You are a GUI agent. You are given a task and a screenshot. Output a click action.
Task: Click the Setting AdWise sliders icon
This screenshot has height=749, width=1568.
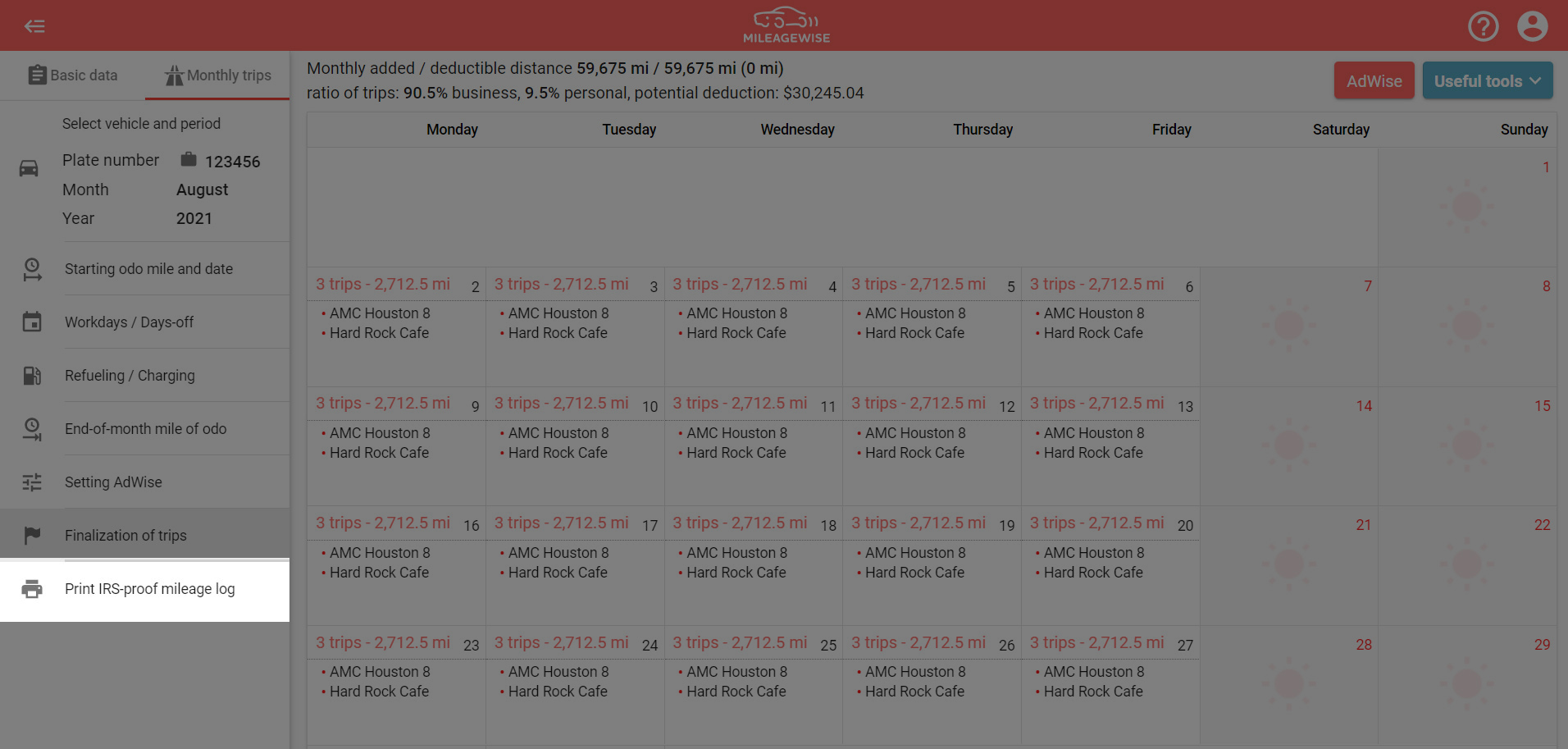32,482
